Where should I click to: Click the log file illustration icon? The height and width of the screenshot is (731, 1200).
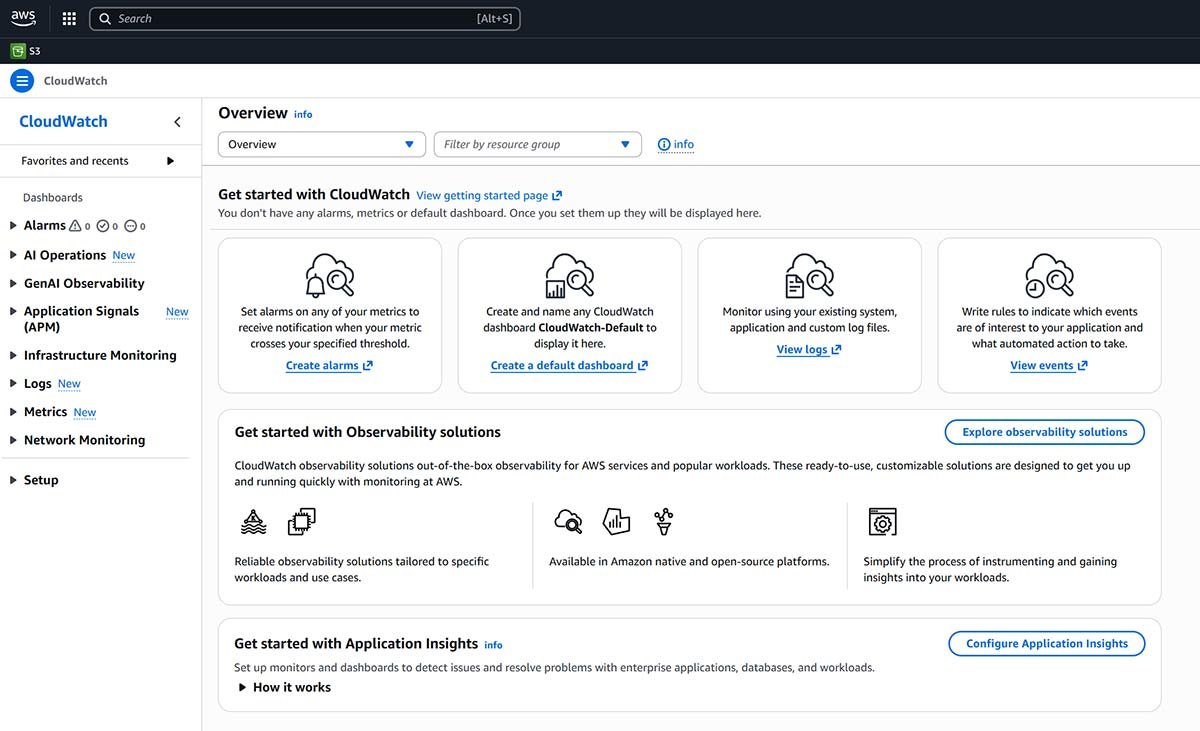point(809,275)
